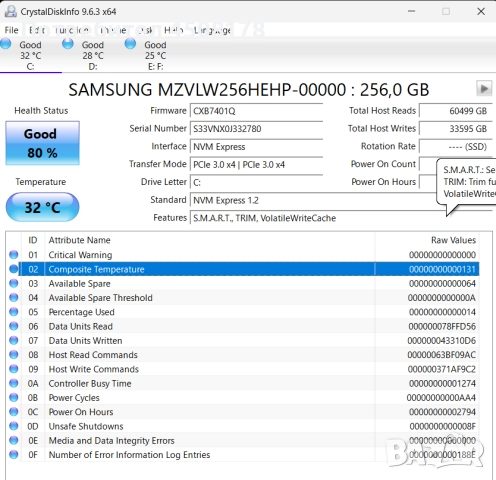The width and height of the screenshot is (496, 480).
Task: Click the status orb of Host Write Commands row
Action: [x=14, y=369]
